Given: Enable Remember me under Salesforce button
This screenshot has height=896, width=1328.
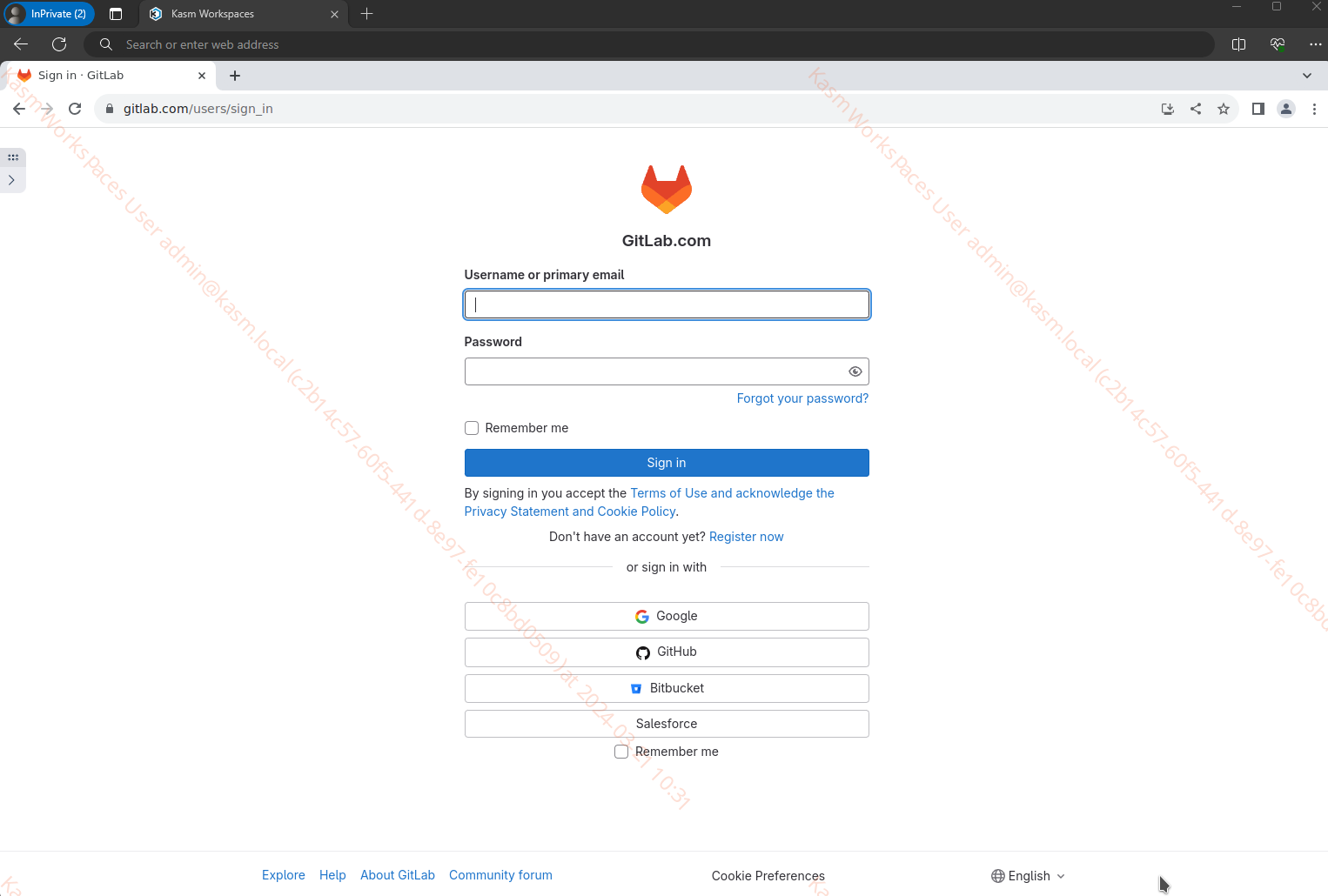Looking at the screenshot, I should click(621, 752).
